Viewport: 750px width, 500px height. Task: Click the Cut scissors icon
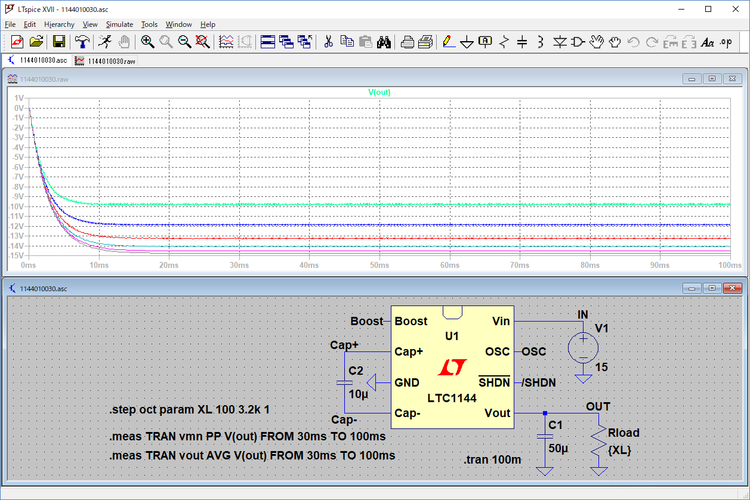point(328,42)
